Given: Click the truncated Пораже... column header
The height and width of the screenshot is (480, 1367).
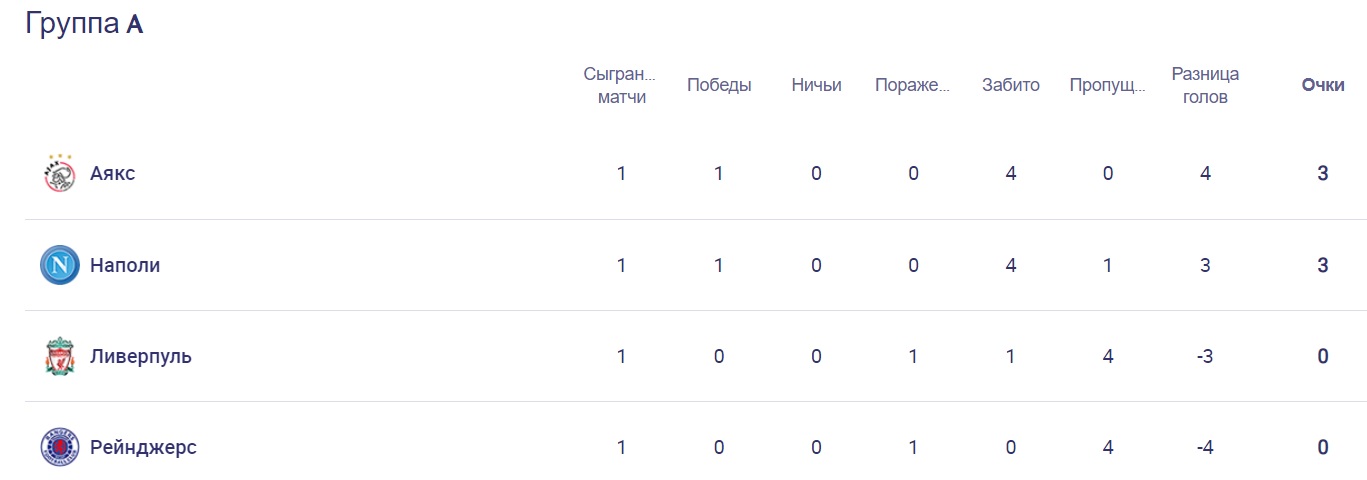Looking at the screenshot, I should tap(912, 86).
